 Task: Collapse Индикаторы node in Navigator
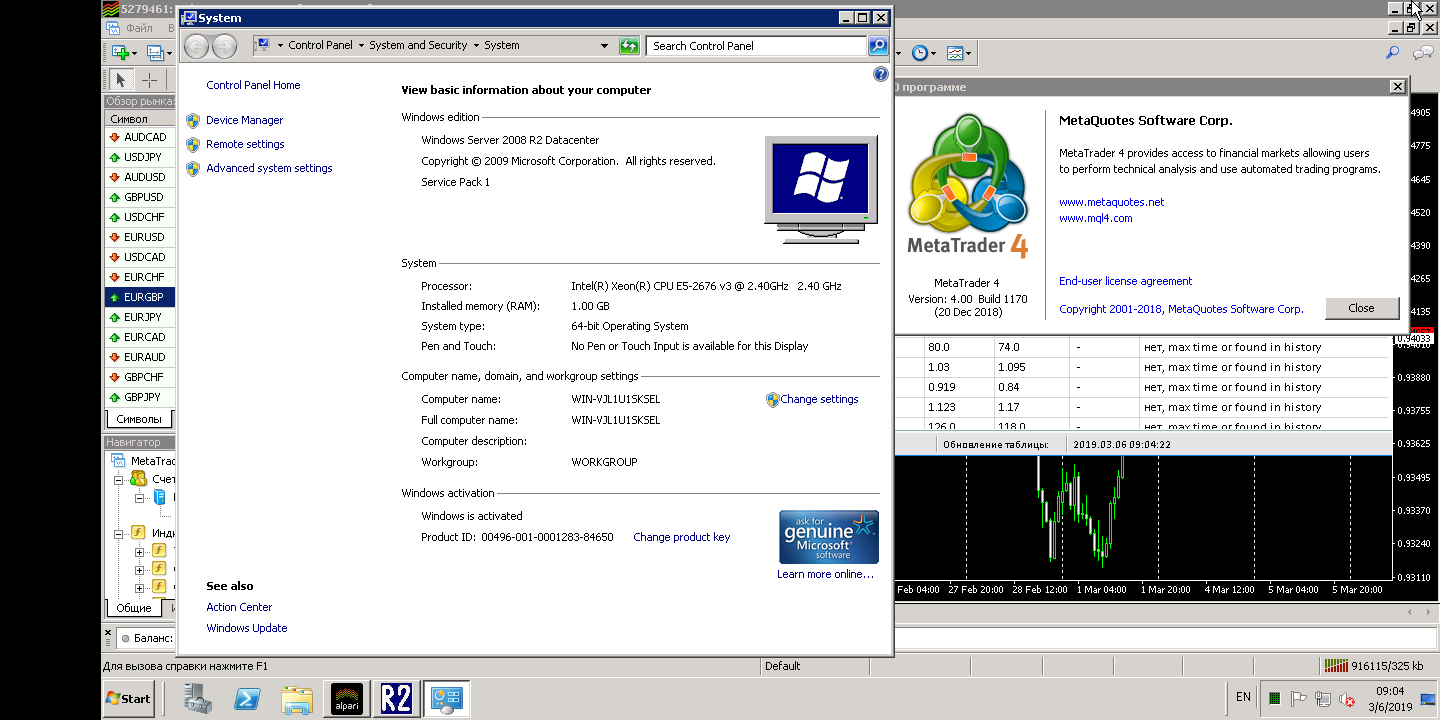pos(118,533)
